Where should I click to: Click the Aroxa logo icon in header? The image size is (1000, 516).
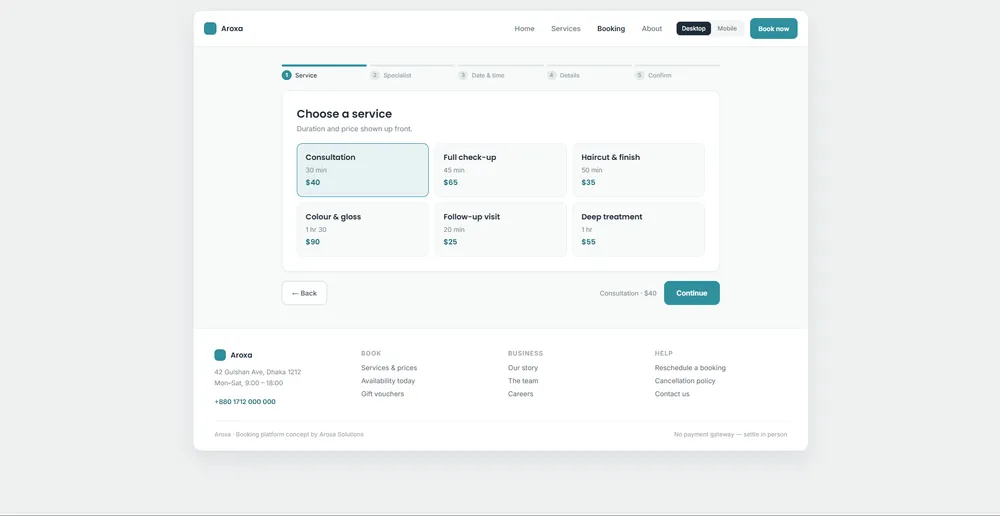pos(210,29)
